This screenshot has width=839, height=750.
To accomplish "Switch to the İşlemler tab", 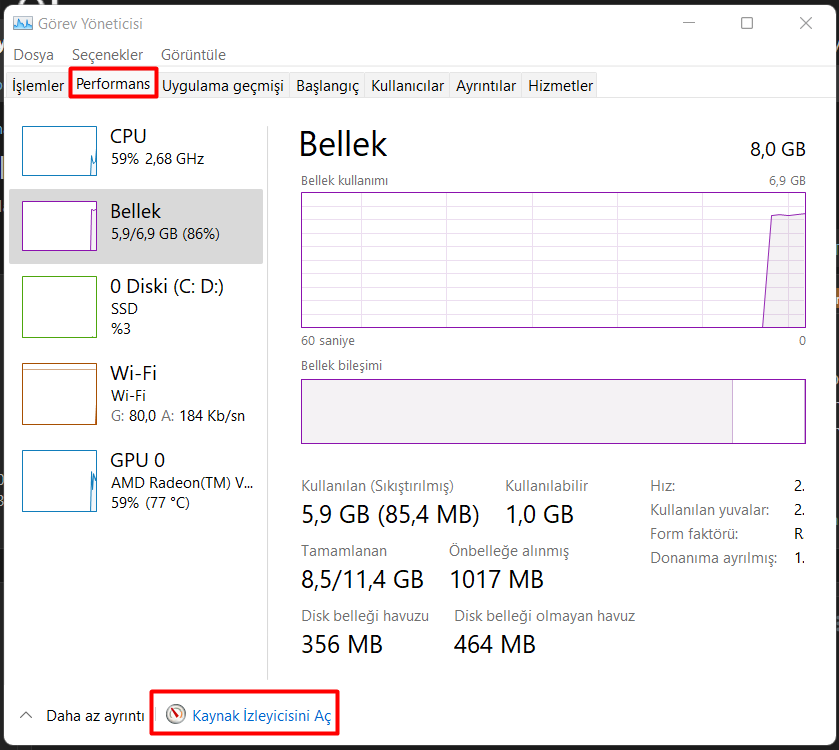I will (x=38, y=86).
